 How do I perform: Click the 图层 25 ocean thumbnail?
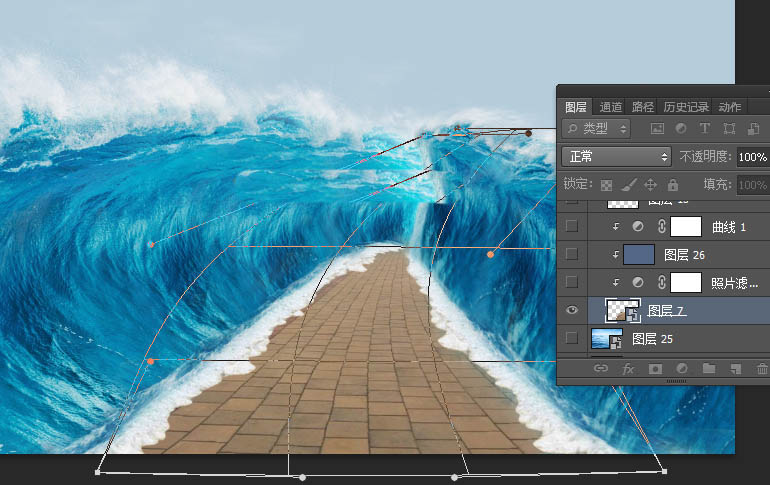click(607, 339)
